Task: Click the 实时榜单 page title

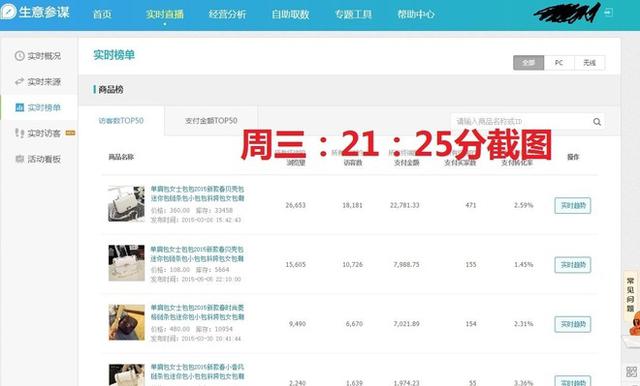Action: tap(114, 55)
